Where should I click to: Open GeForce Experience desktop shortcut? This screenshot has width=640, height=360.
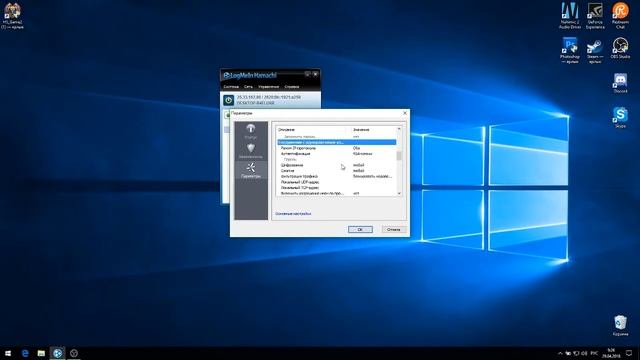tap(595, 16)
